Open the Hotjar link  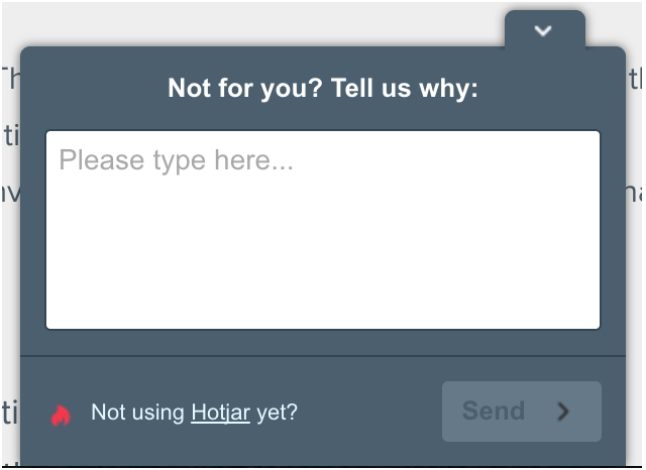(220, 412)
